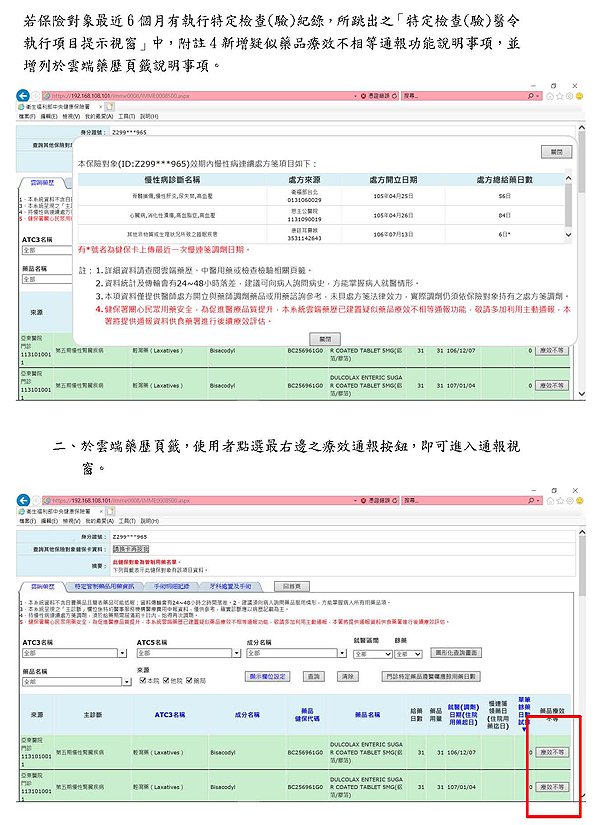Sort by 藥品名稱 column header link
This screenshot has width=600, height=825.
[367, 715]
